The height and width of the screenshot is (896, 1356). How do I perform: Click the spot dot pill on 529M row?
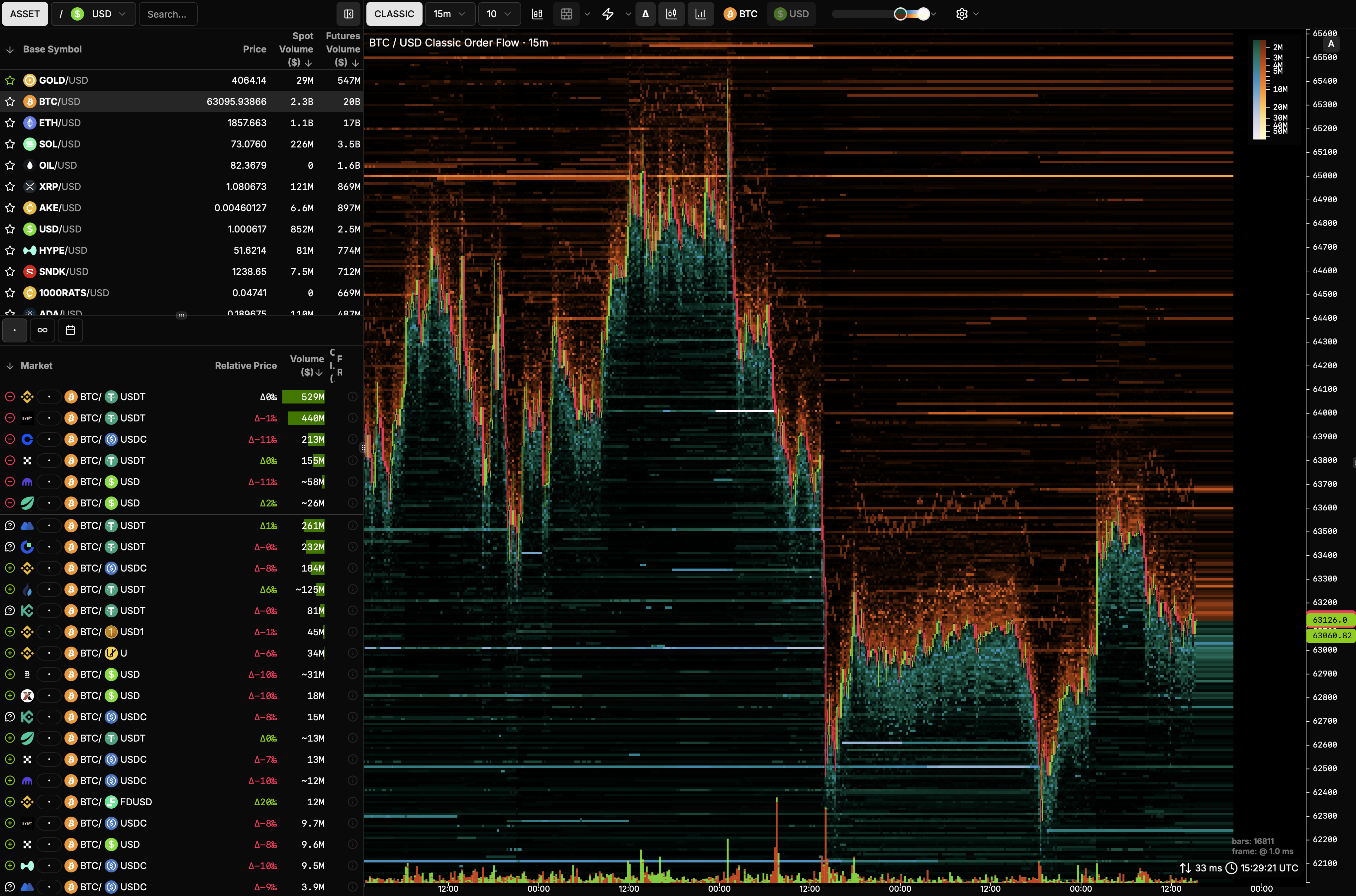[x=49, y=397]
